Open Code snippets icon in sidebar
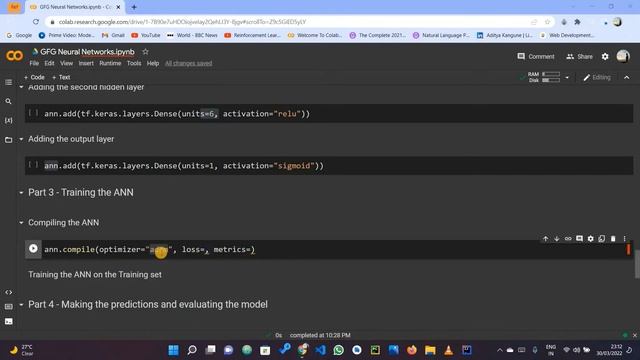The width and height of the screenshot is (640, 360). pyautogui.click(x=8, y=292)
